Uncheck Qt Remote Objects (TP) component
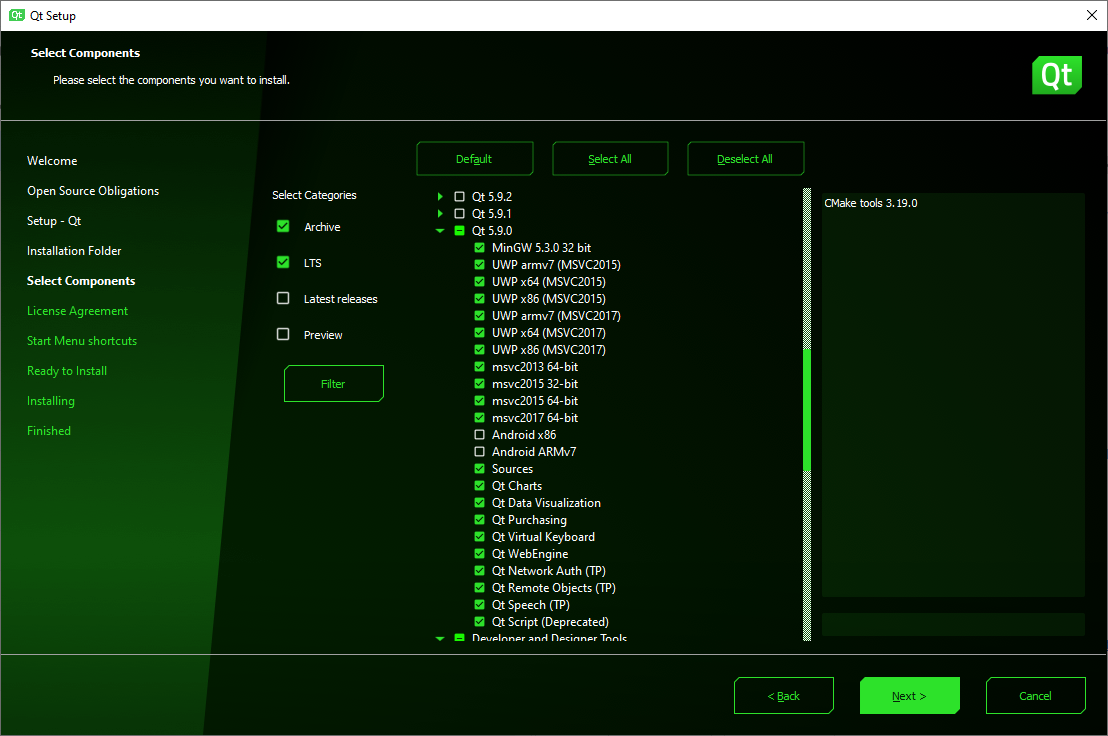This screenshot has height=736, width=1108. coord(479,587)
